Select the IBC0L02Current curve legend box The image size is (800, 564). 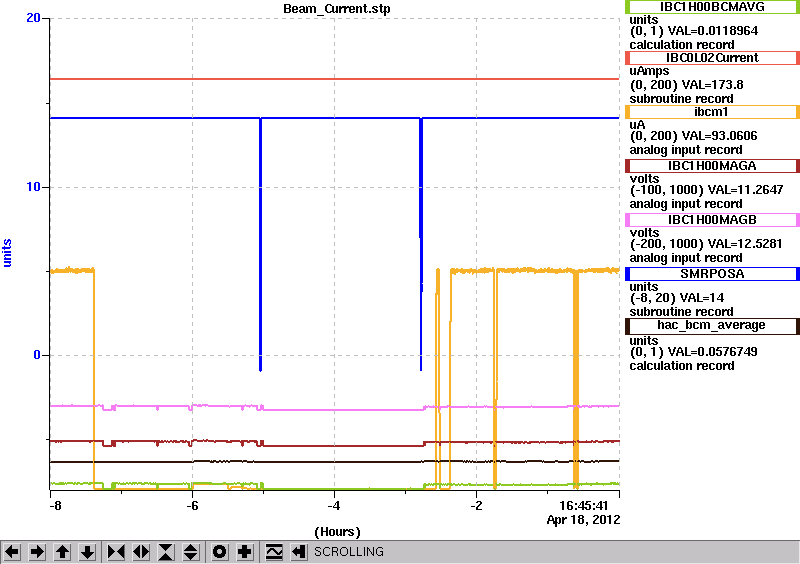coord(712,58)
